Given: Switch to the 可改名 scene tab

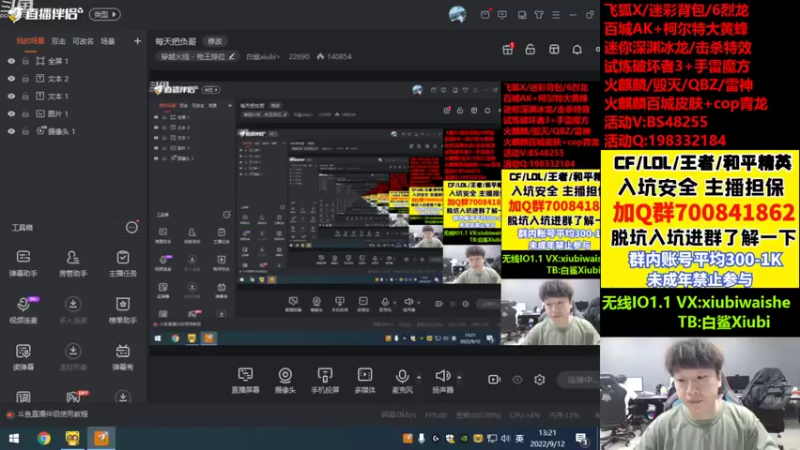Looking at the screenshot, I should (83, 41).
